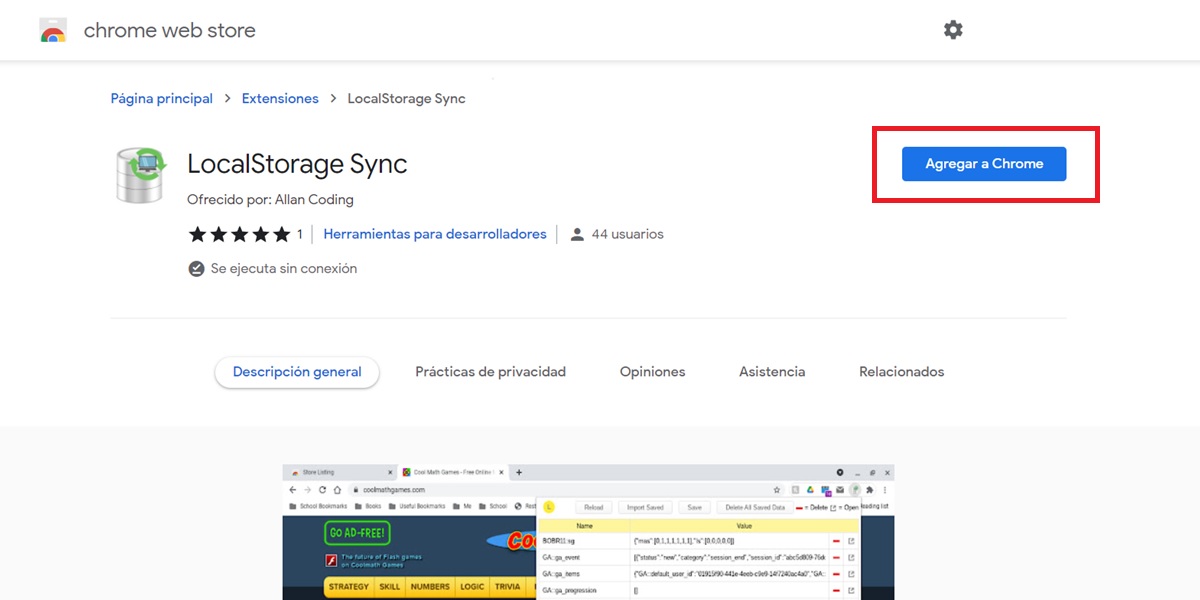
Task: Open the Prácticas de privacidad tab
Action: [x=490, y=371]
